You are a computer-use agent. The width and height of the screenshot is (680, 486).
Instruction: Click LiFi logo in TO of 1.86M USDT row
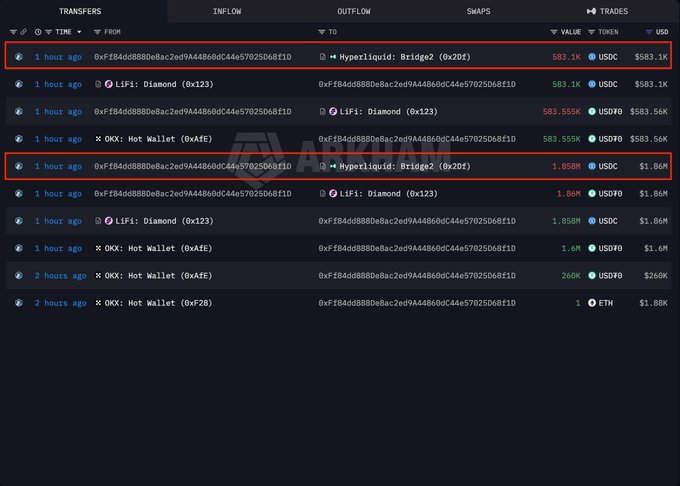pos(333,193)
